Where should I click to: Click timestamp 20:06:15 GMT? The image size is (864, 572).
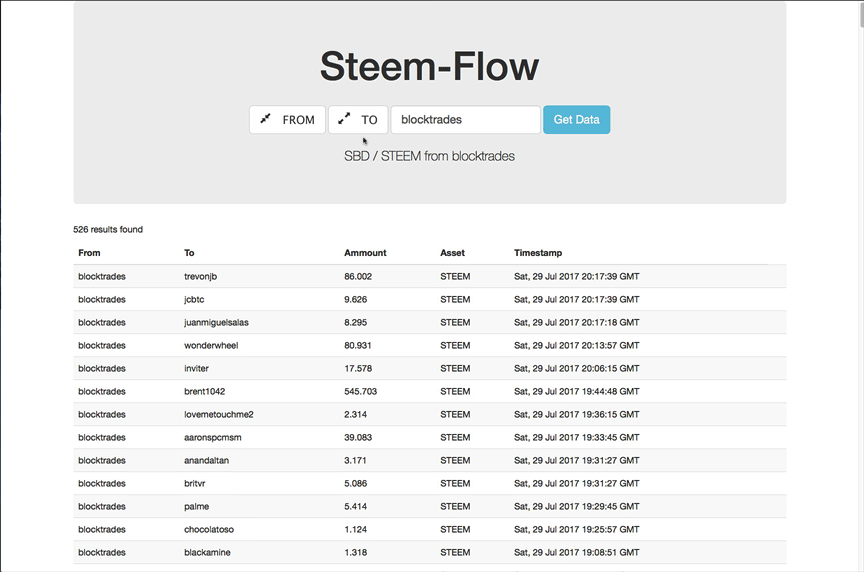[576, 368]
